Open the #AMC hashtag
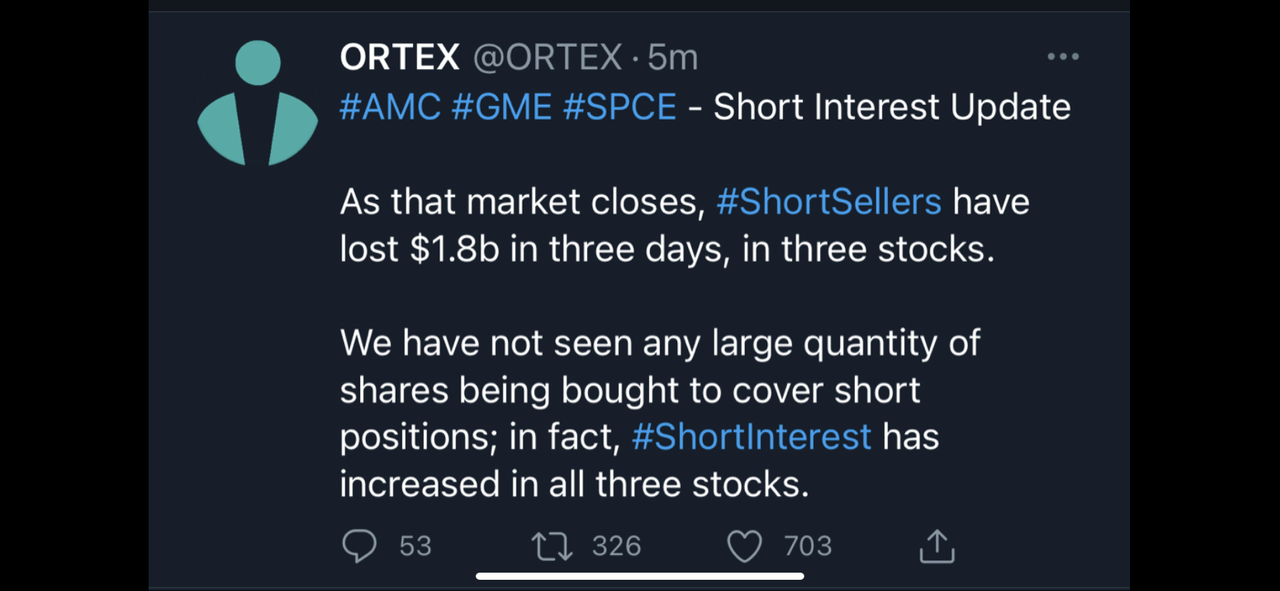 coord(390,107)
